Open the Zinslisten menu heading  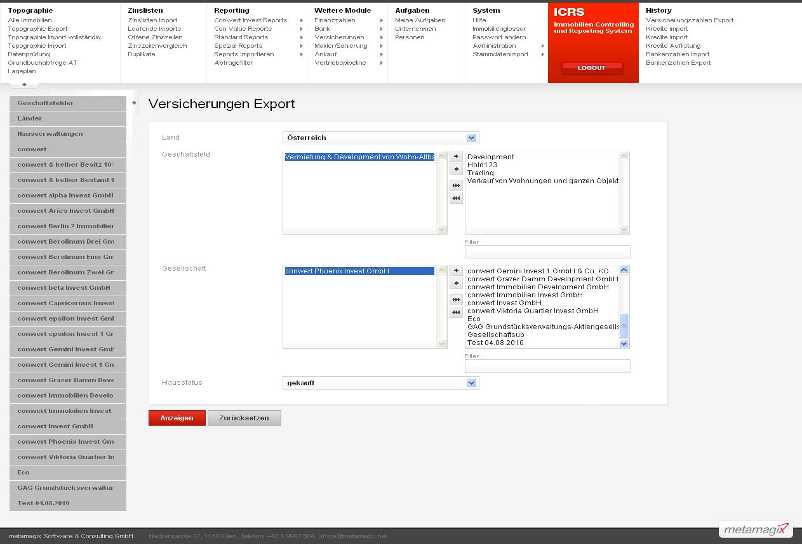point(145,10)
